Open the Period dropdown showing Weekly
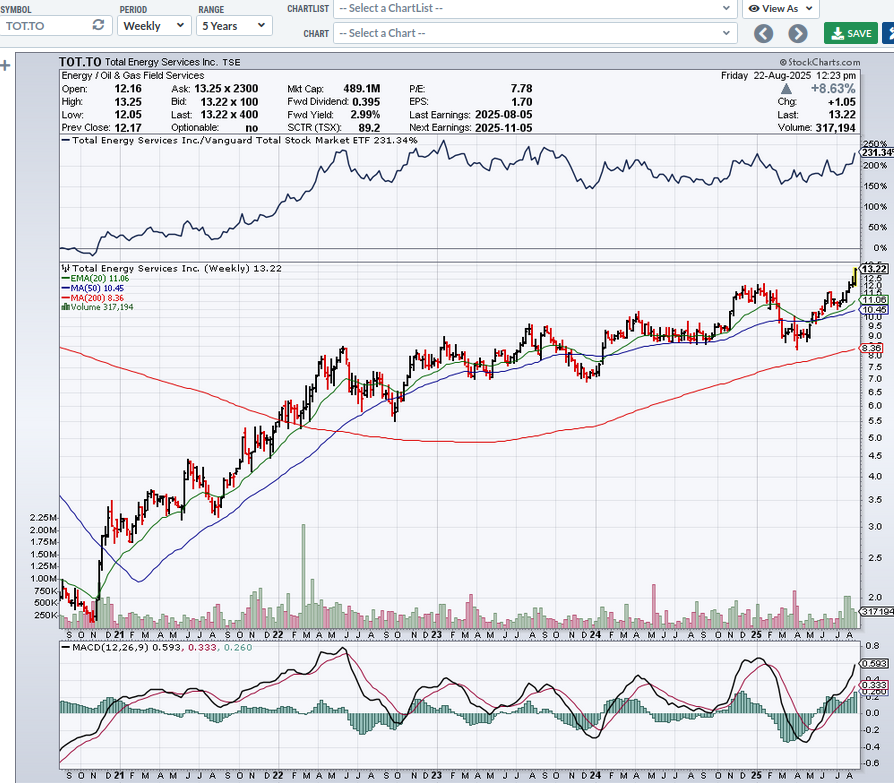This screenshot has height=783, width=894. [x=153, y=25]
